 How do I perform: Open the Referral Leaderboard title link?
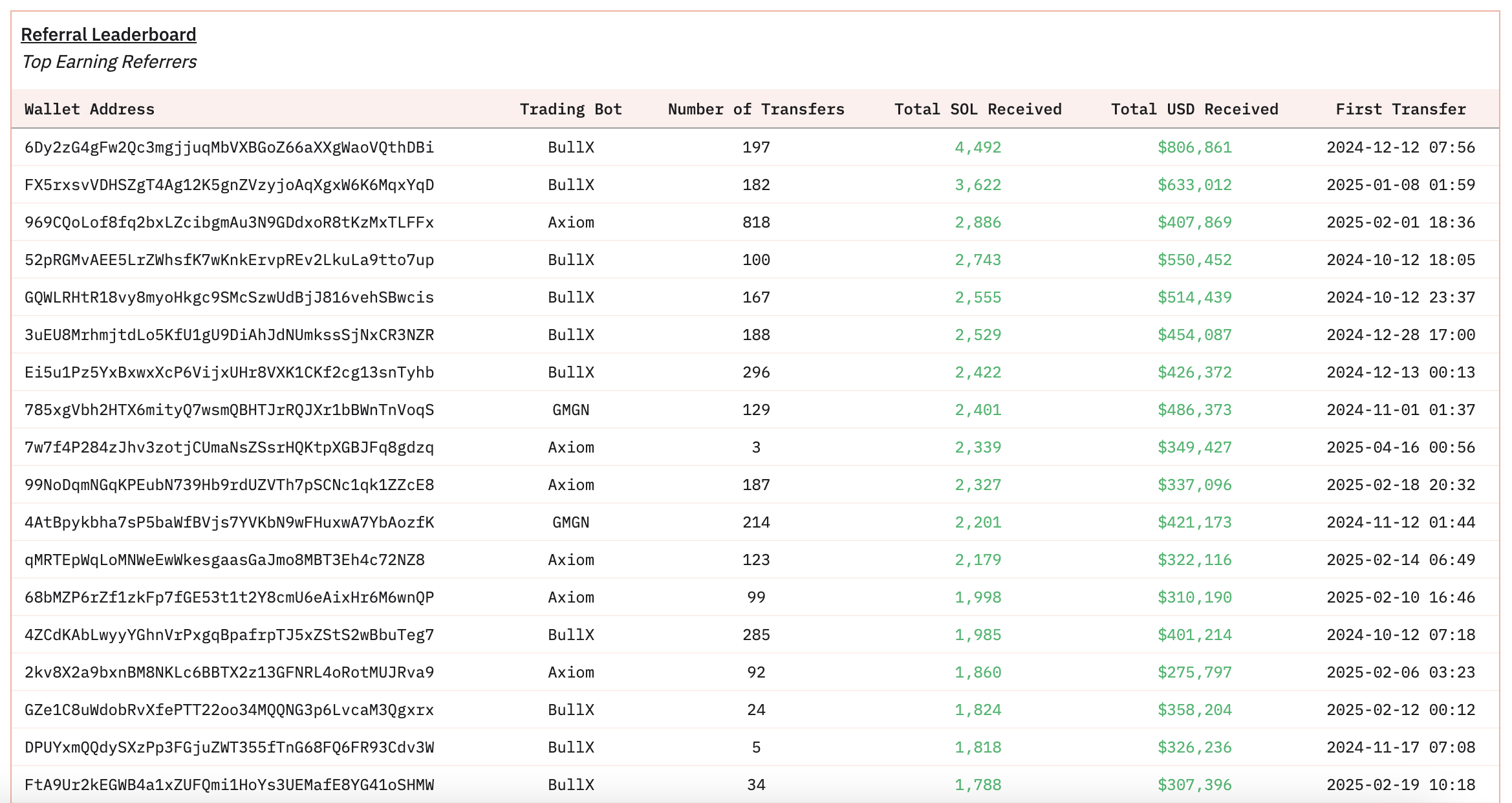click(109, 34)
